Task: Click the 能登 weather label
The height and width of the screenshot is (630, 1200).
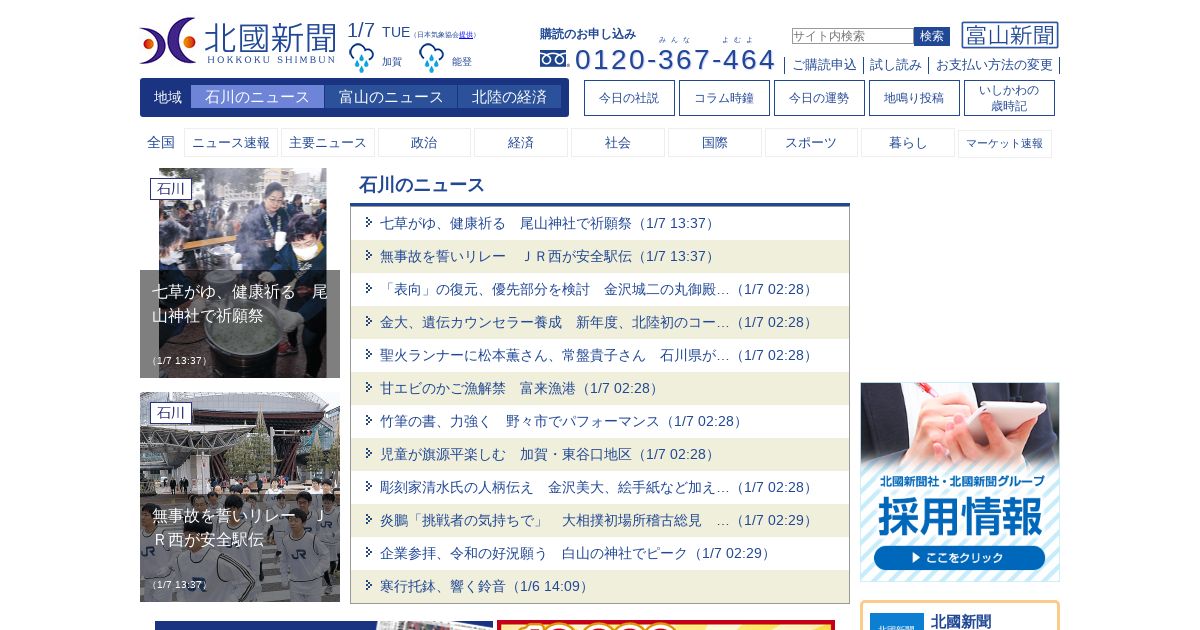Action: [462, 62]
